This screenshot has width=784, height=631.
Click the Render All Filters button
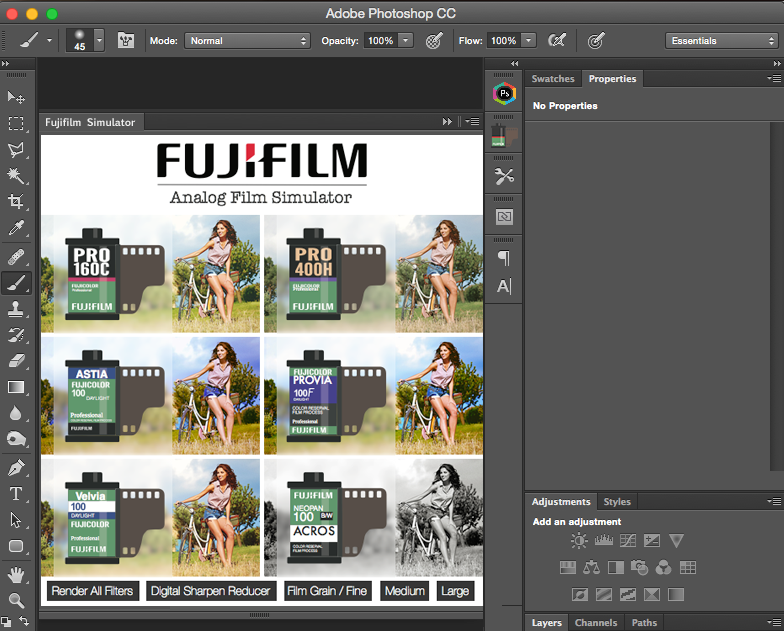point(92,591)
